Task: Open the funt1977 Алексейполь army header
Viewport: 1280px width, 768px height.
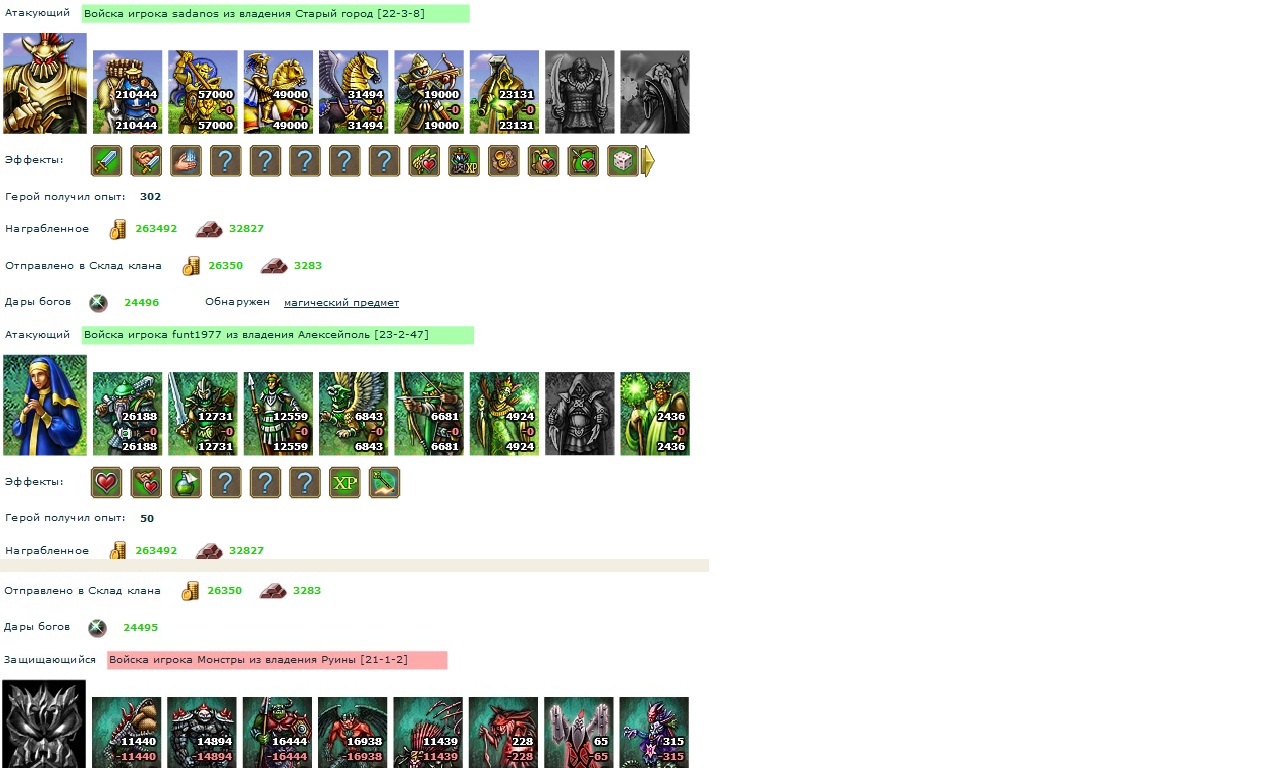Action: coord(278,335)
